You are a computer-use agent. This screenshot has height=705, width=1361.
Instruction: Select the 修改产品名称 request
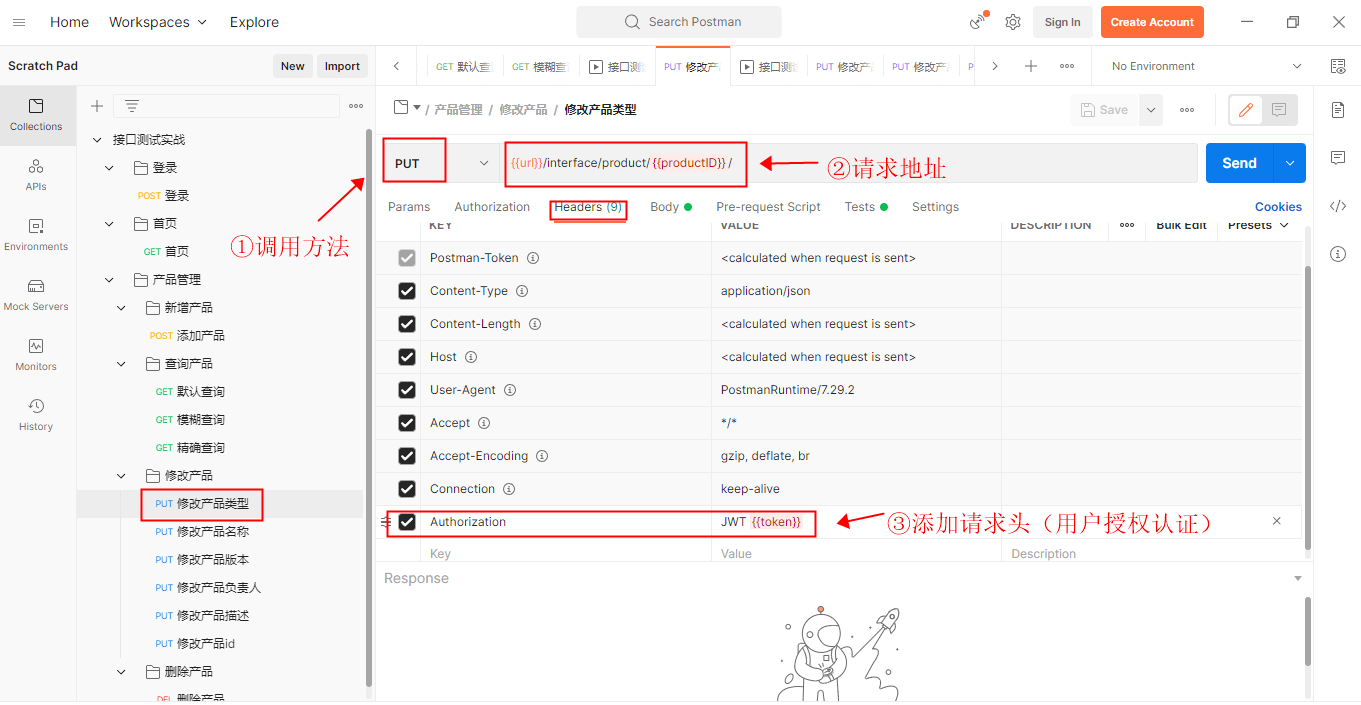(x=213, y=532)
